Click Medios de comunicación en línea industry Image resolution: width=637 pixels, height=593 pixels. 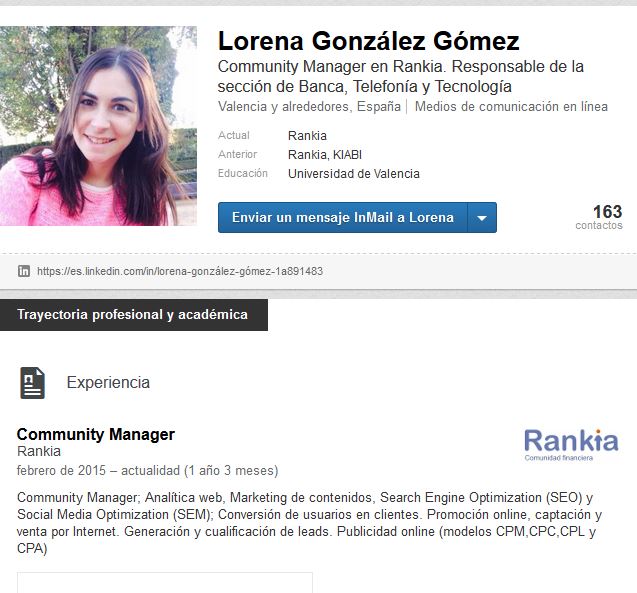[511, 106]
